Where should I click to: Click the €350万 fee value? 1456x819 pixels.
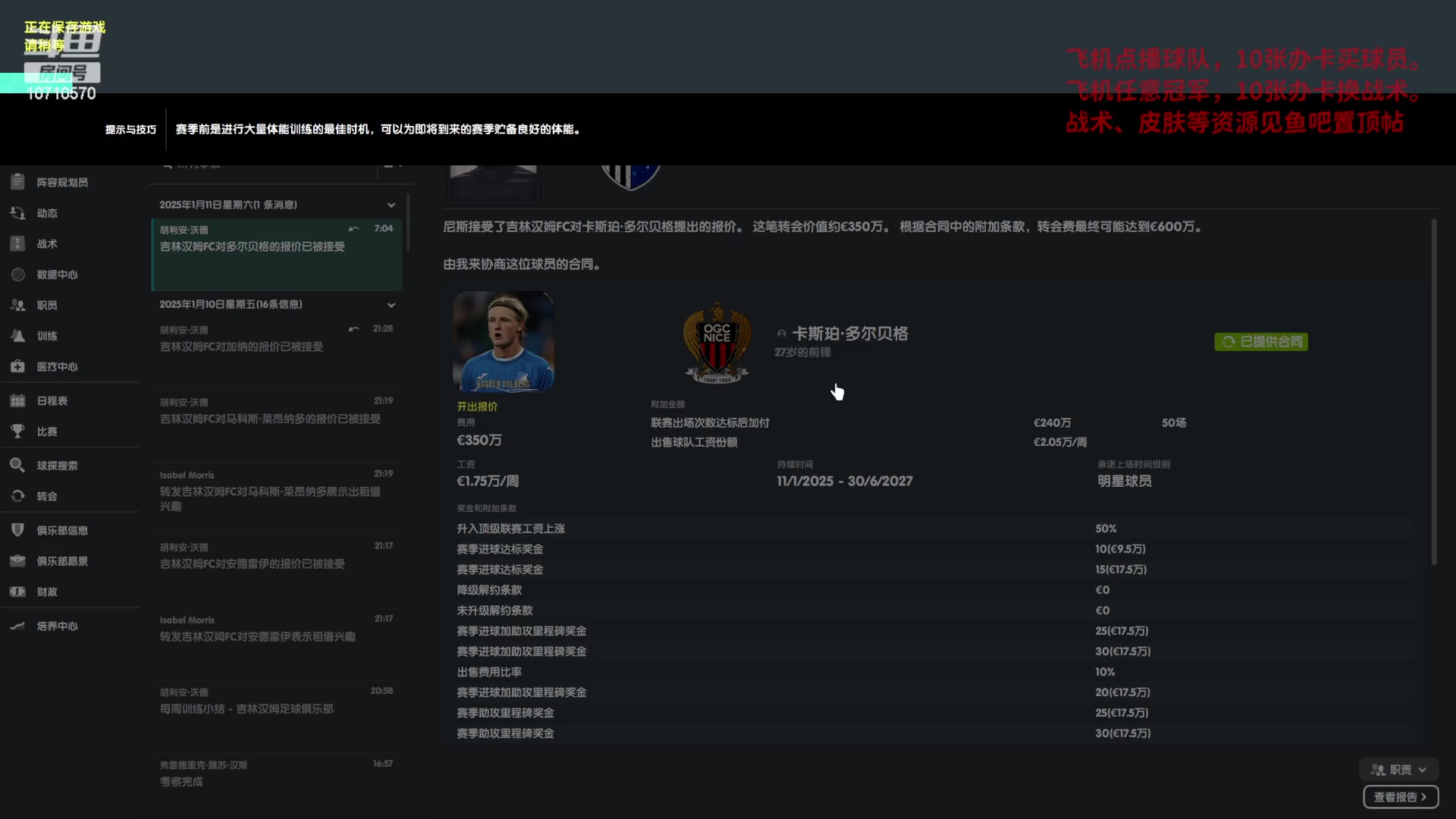(479, 440)
